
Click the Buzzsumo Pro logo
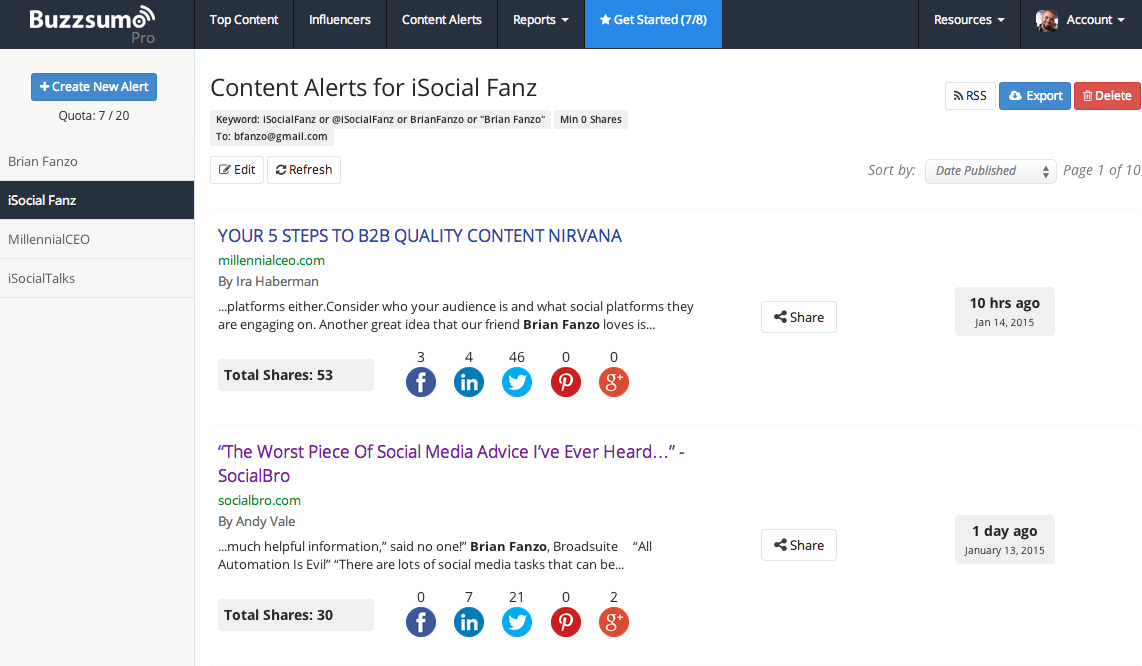[92, 24]
